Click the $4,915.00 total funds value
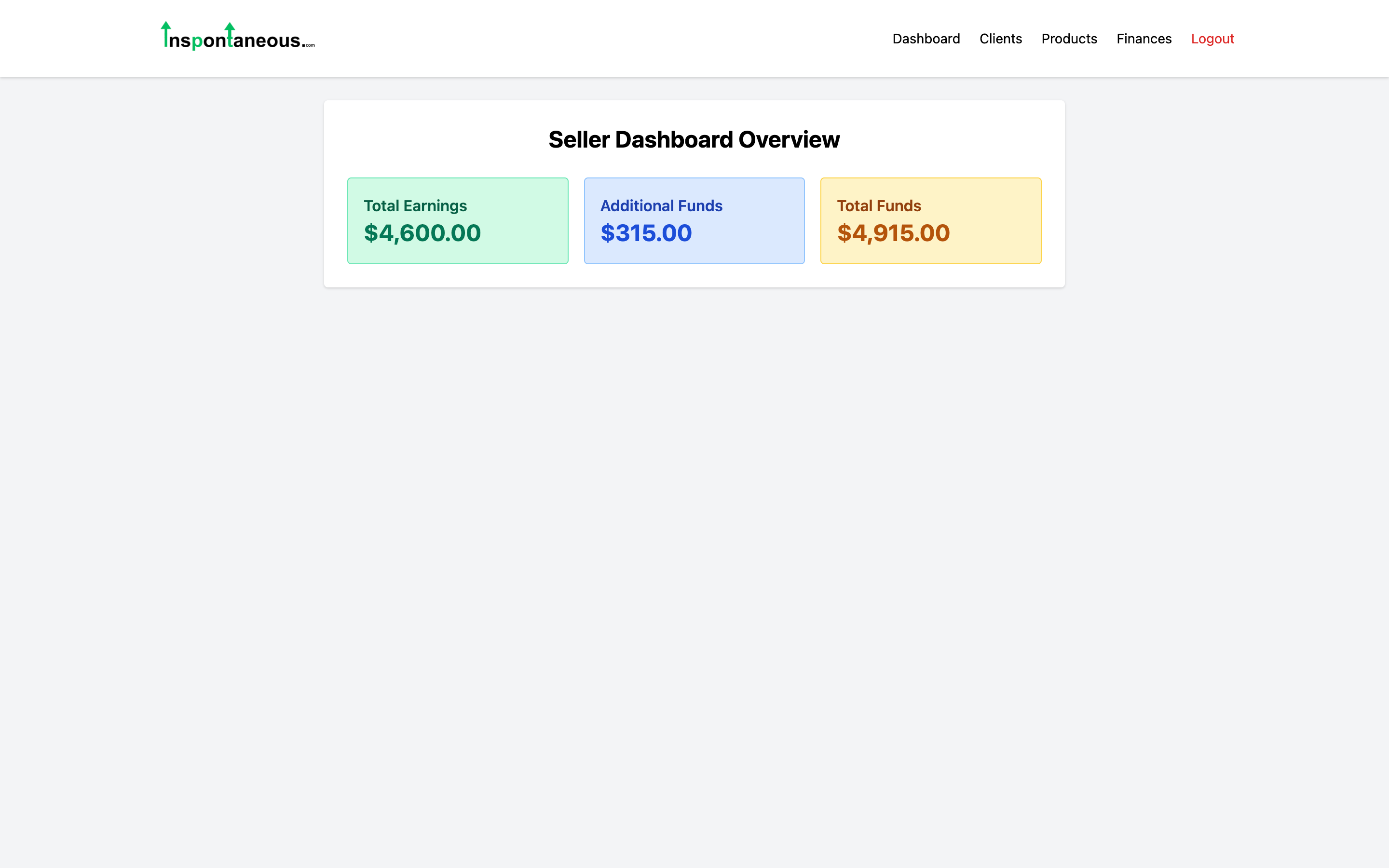The height and width of the screenshot is (868, 1389). [x=893, y=233]
